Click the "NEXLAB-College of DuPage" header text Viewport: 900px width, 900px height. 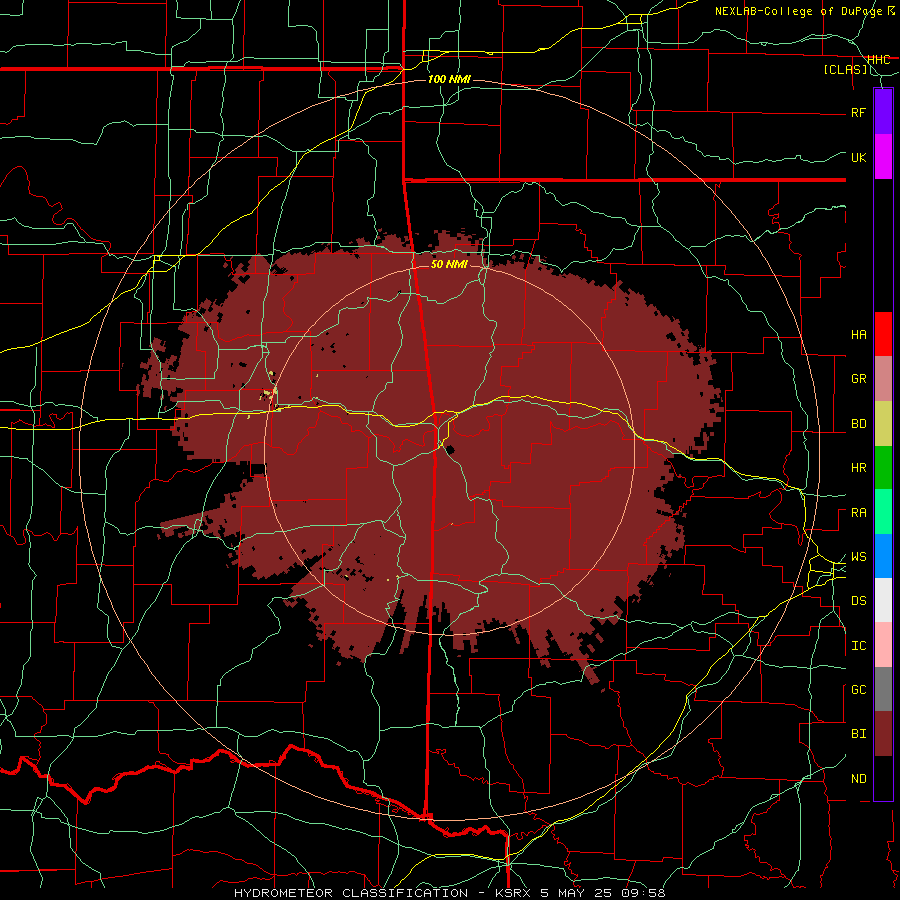(x=799, y=11)
